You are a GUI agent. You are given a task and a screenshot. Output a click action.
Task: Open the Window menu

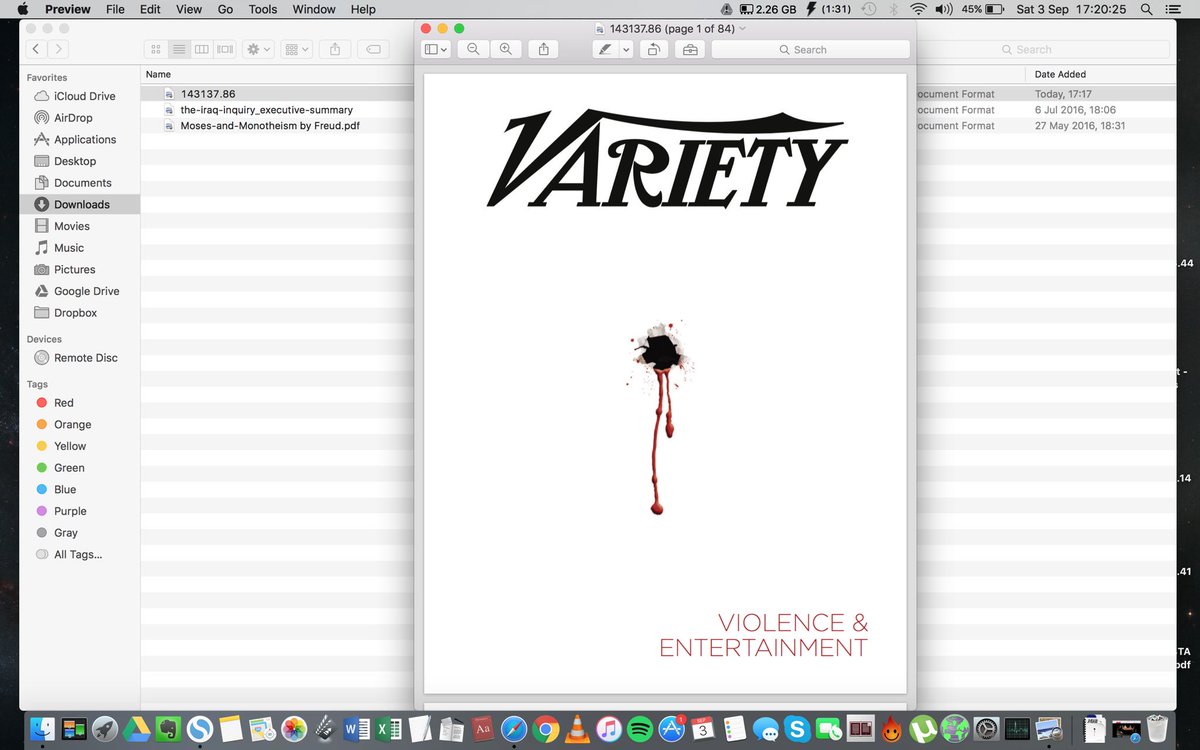pos(314,9)
